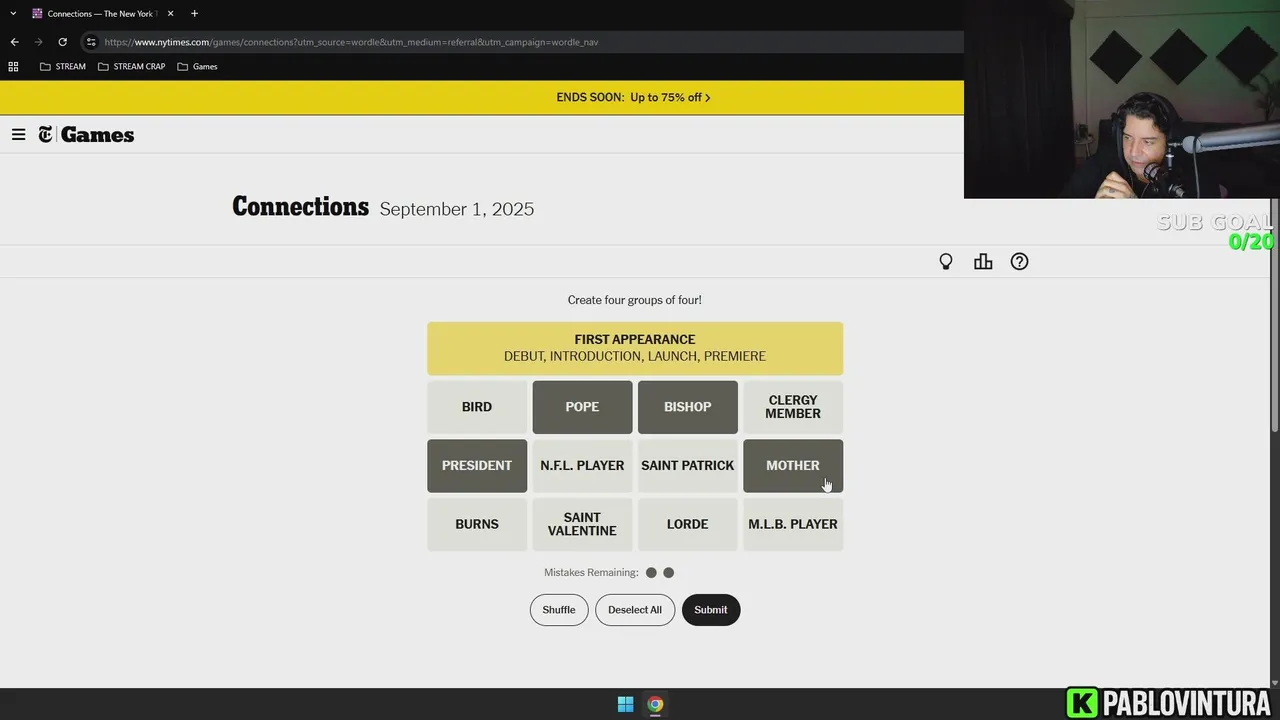Image resolution: width=1280 pixels, height=720 pixels.
Task: Select the BURNS tile
Action: pos(477,524)
